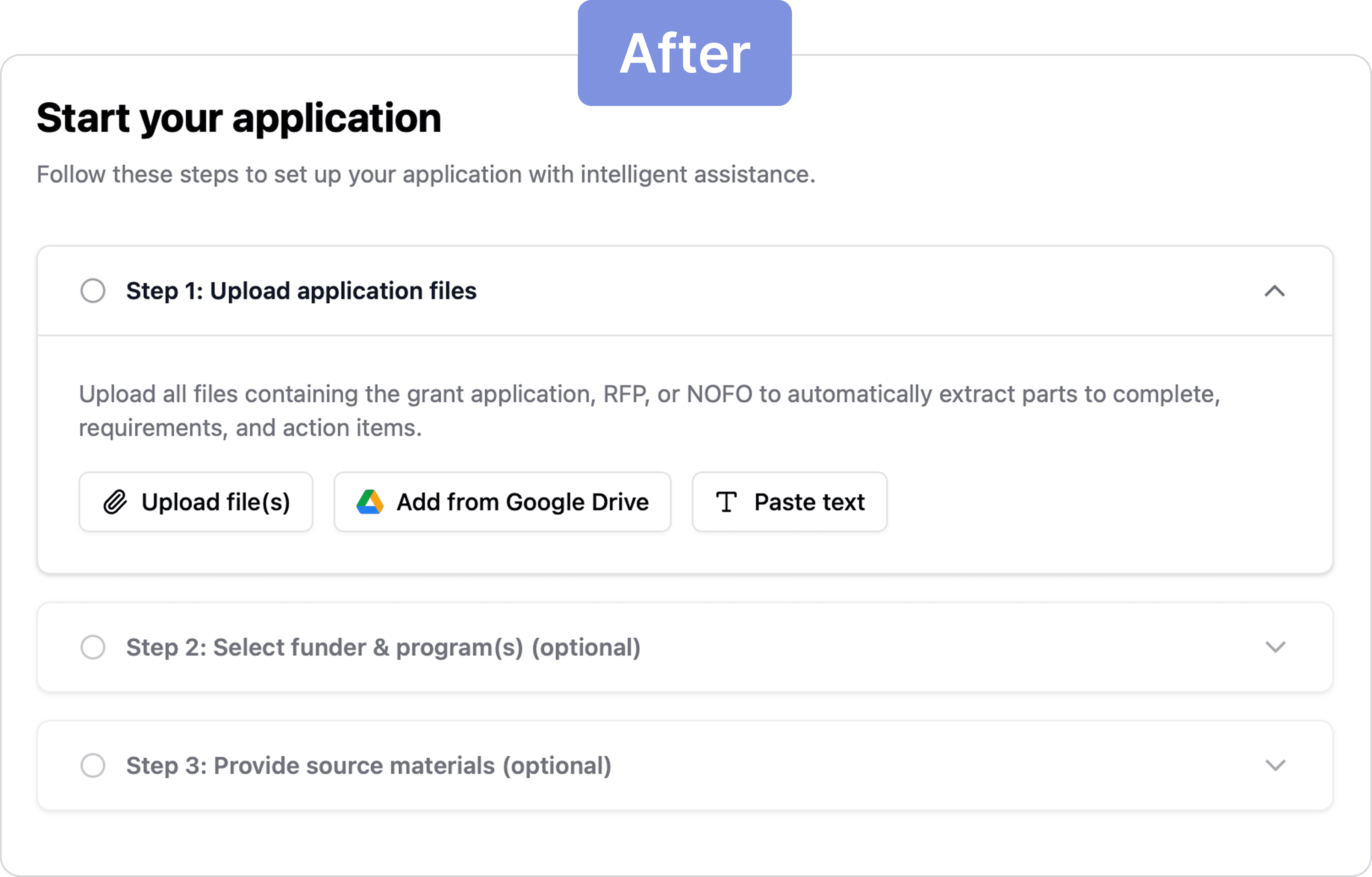Expand Step 3 with its down chevron

click(x=1275, y=765)
